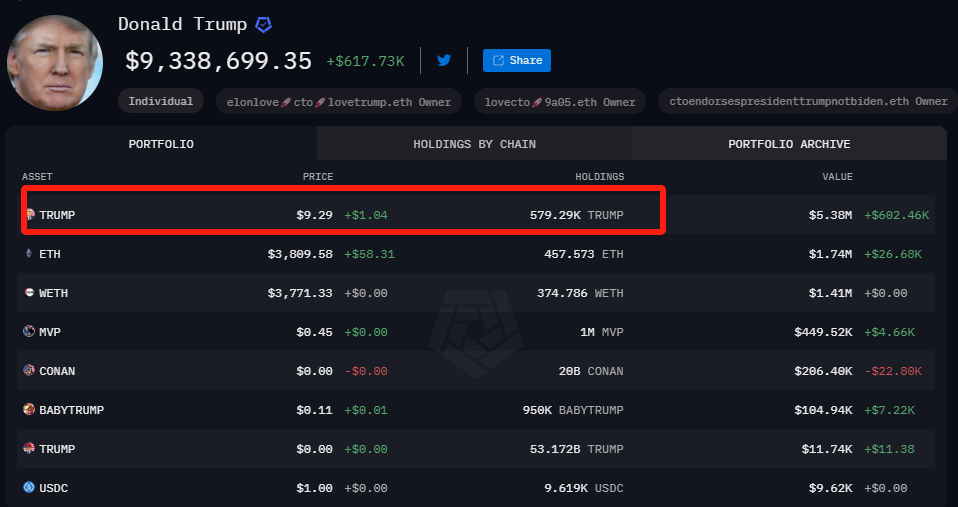Open the Donald Trump profile photo

click(x=55, y=63)
